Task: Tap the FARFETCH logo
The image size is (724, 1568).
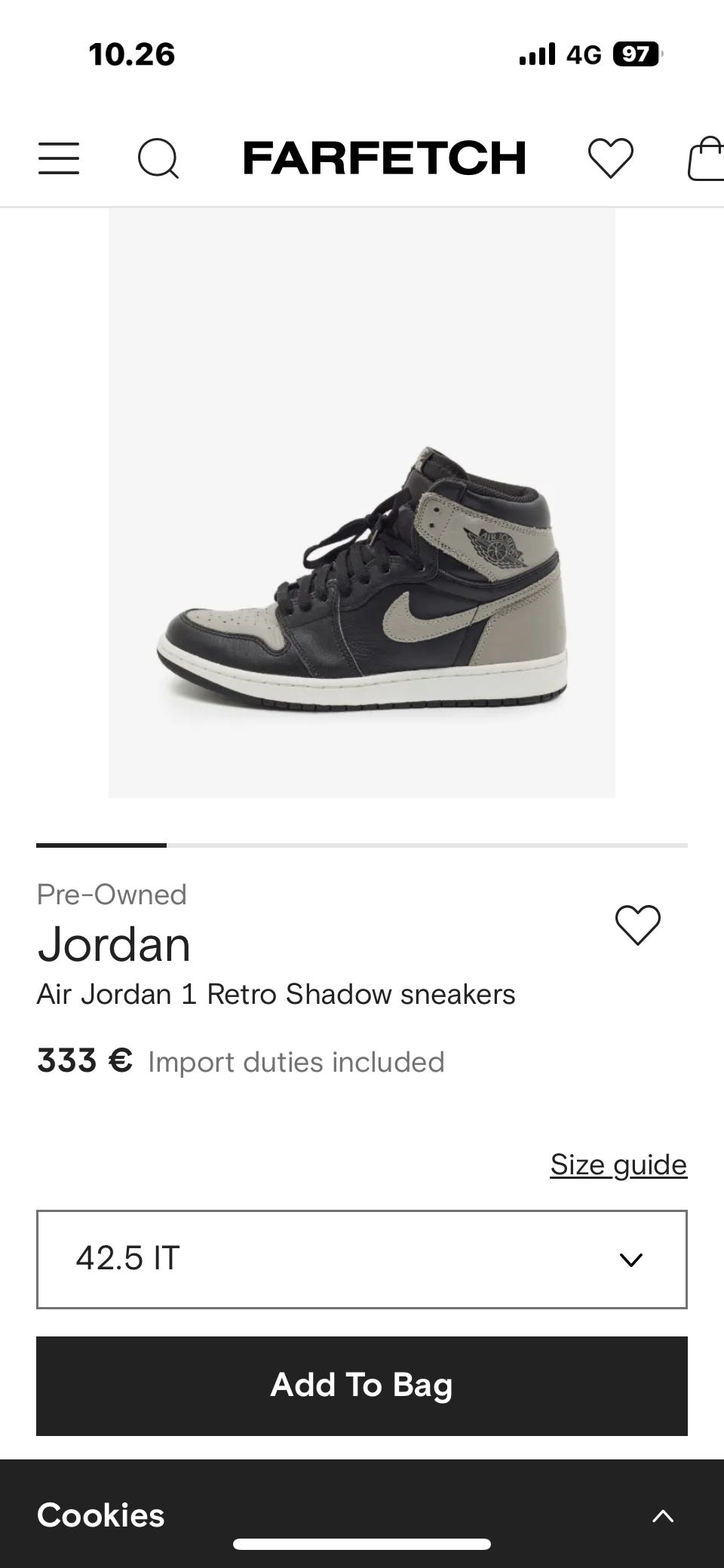Action: 385,158
